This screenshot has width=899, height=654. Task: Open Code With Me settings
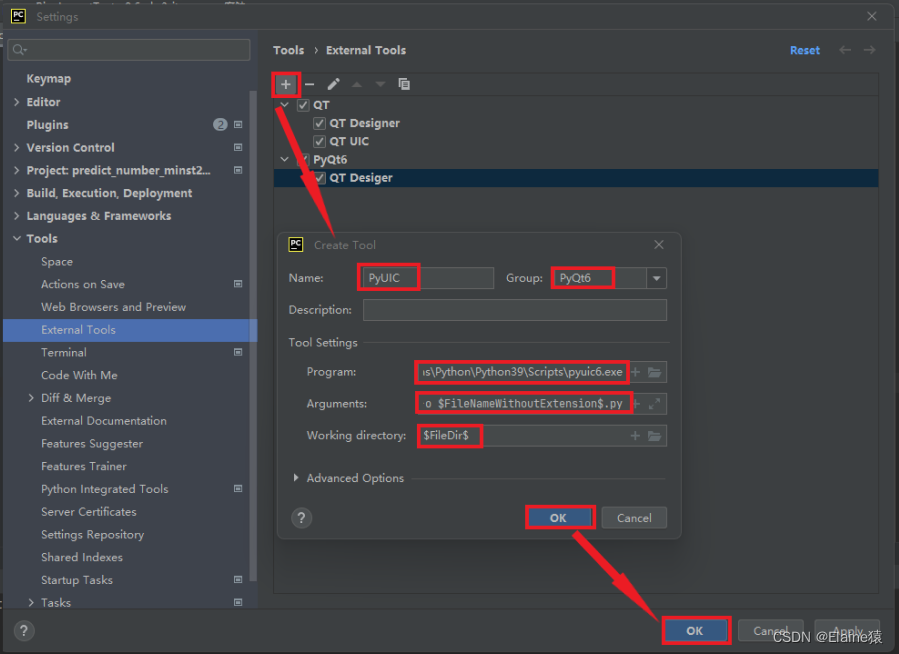79,375
